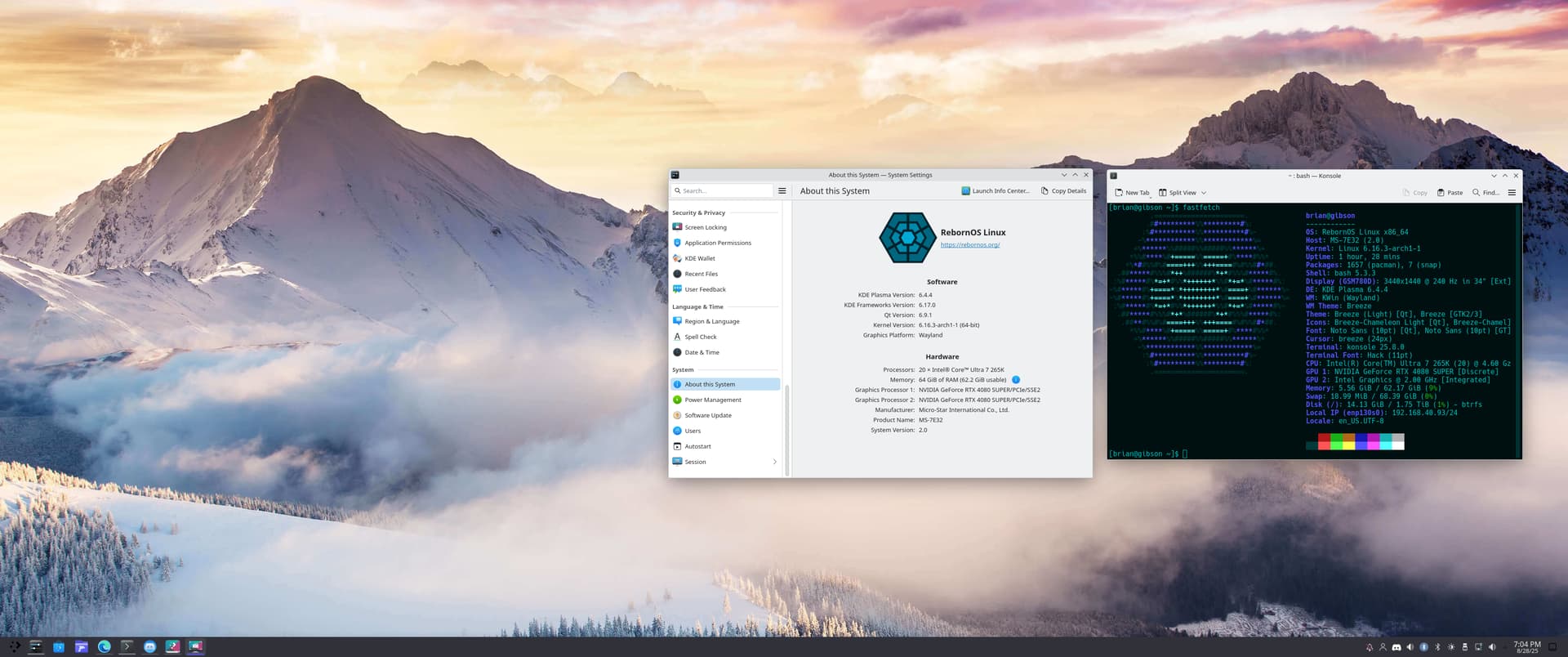
Task: Open Users settings page
Action: (x=725, y=431)
